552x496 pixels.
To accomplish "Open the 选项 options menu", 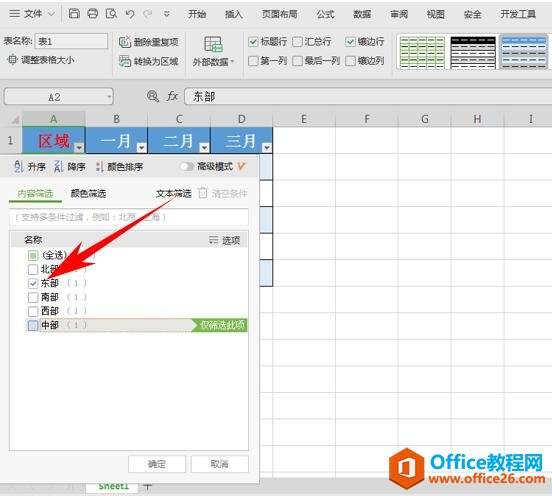I will [224, 240].
